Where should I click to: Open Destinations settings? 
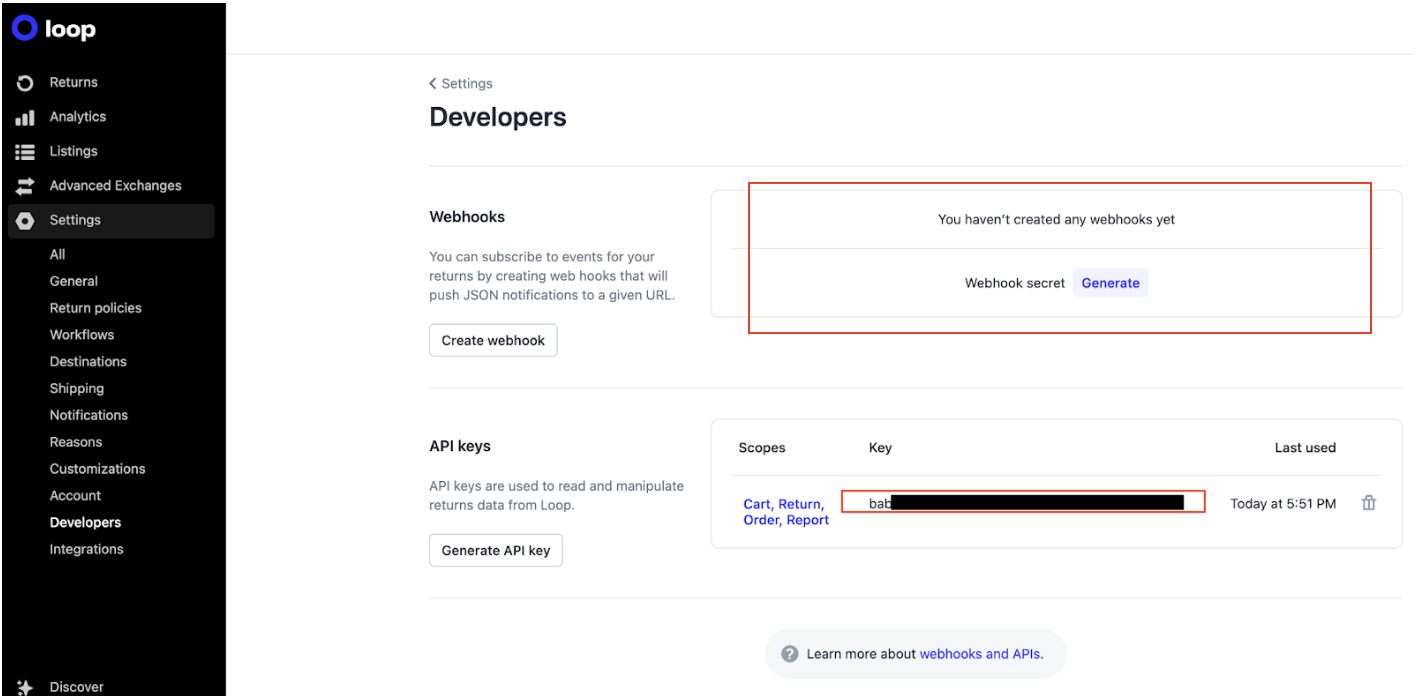pyautogui.click(x=88, y=361)
